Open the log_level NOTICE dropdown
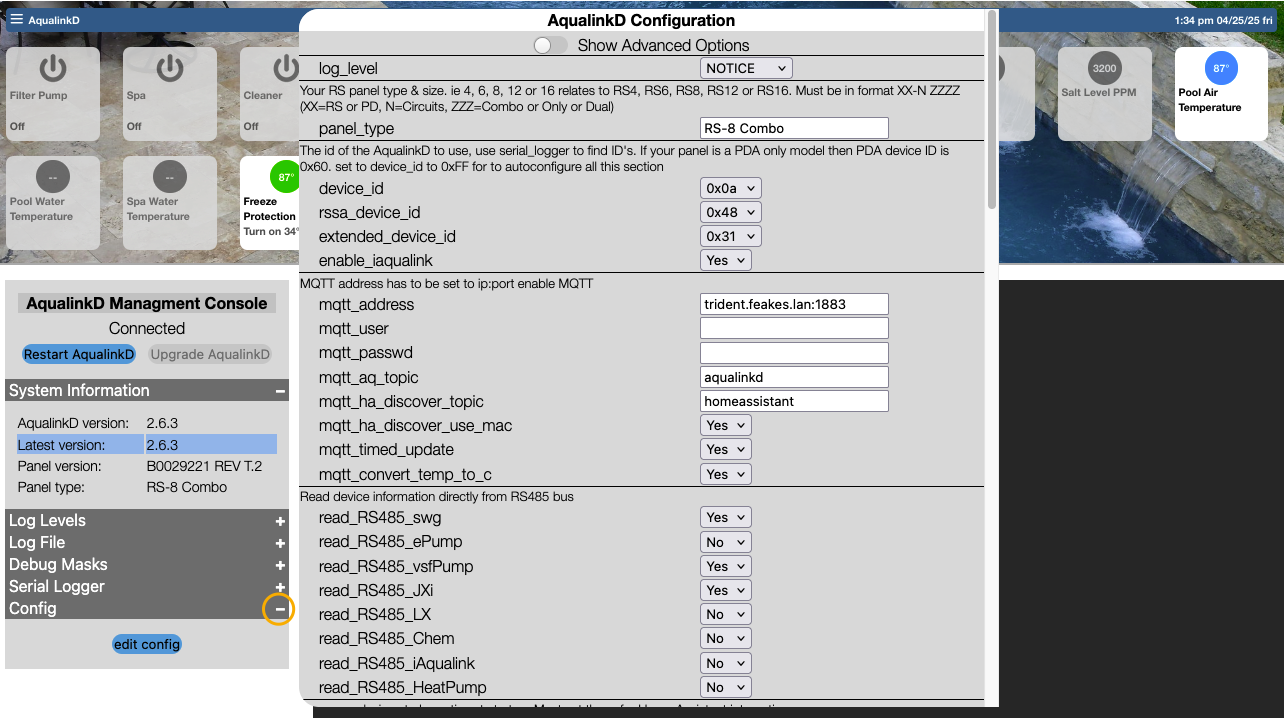The height and width of the screenshot is (720, 1284). 745,68
